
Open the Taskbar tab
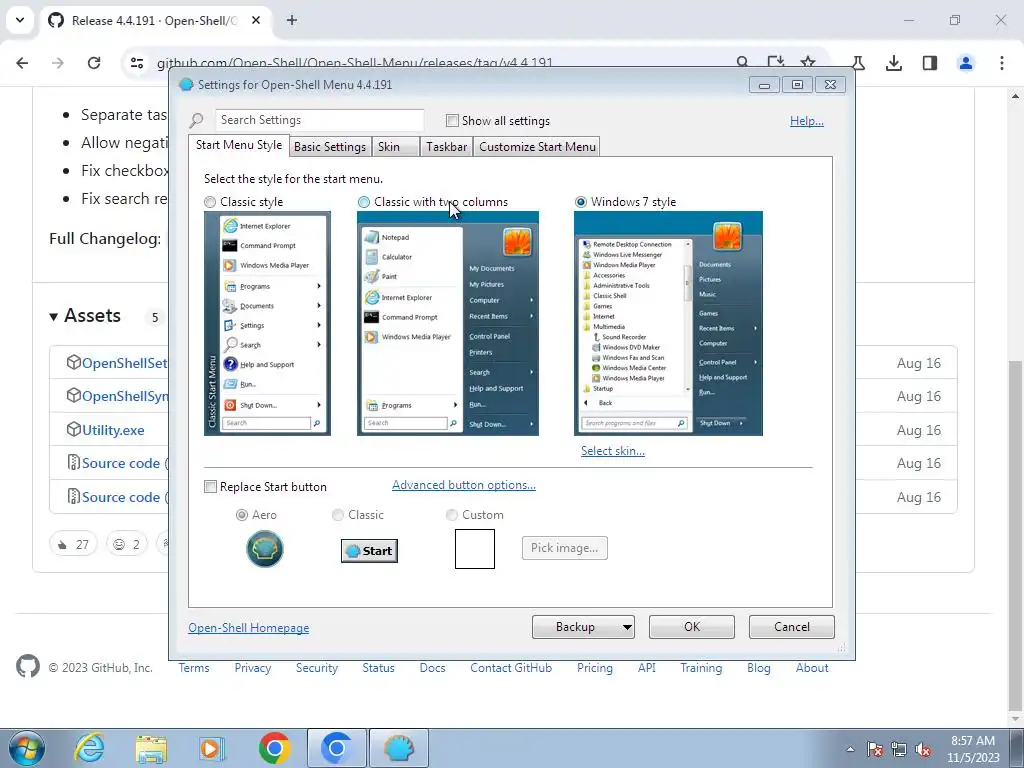pyautogui.click(x=447, y=147)
